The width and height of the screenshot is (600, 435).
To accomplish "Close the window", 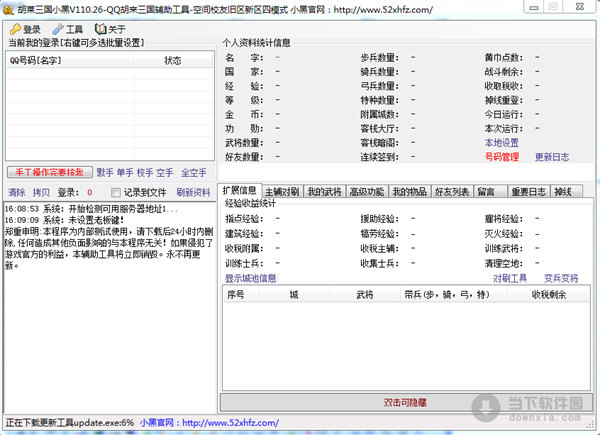I will (580, 7).
